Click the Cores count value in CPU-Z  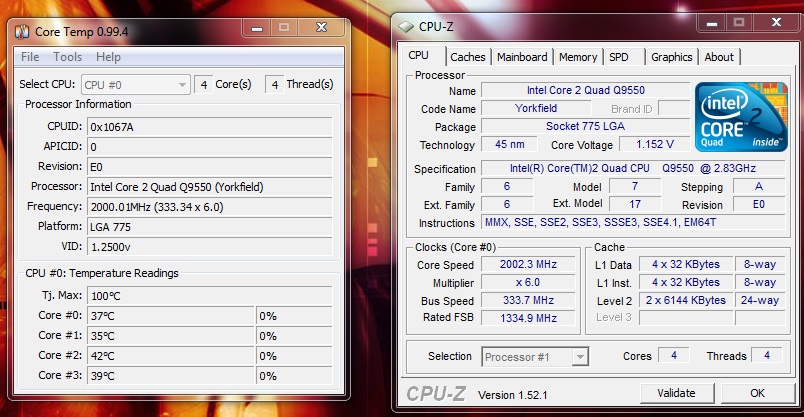674,355
